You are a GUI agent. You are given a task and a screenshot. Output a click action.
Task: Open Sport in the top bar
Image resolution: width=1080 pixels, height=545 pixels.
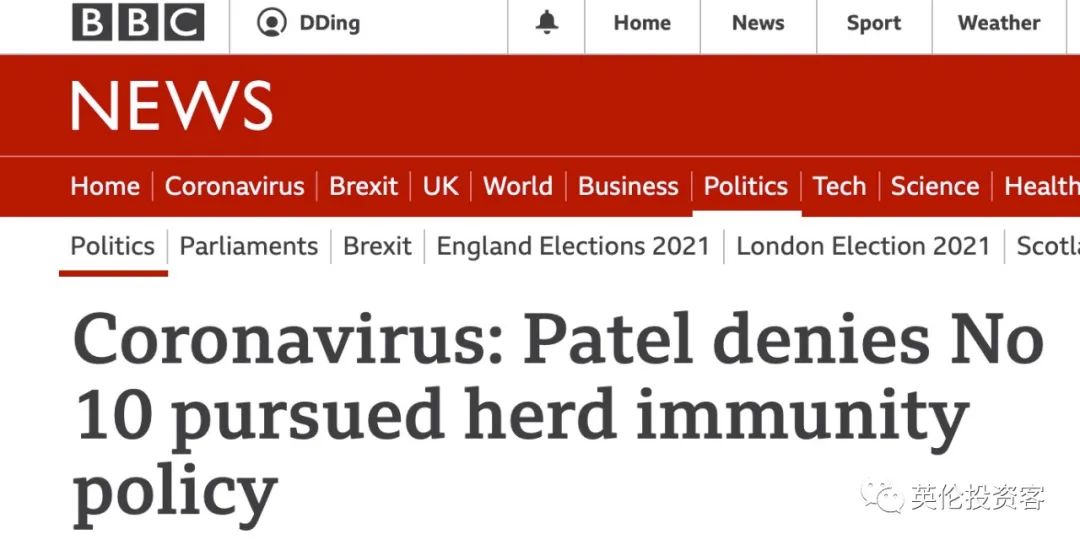coord(873,23)
